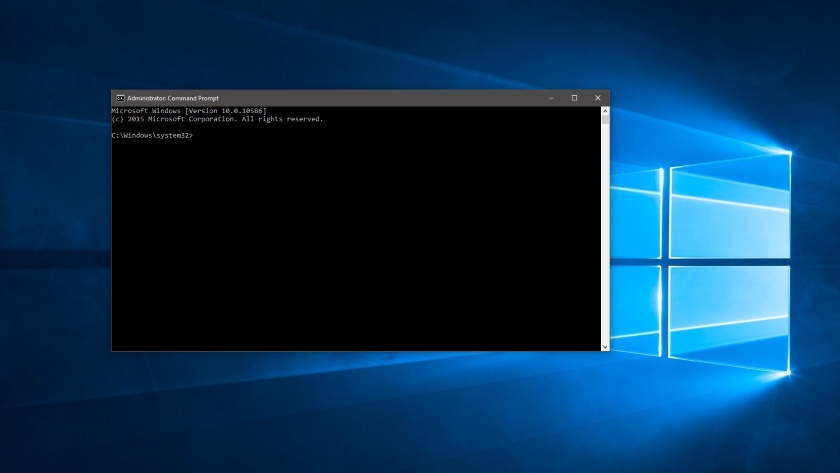Maximize the Command Prompt window
Image resolution: width=840 pixels, height=473 pixels.
pos(574,98)
